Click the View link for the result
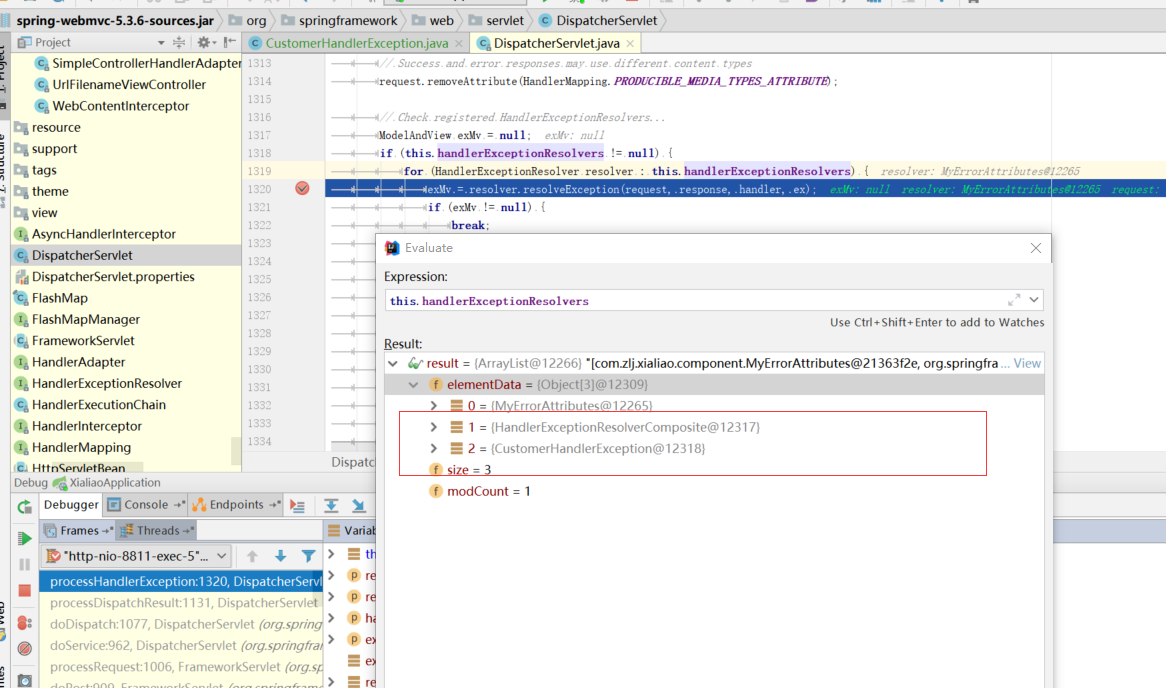The image size is (1166, 688). click(1027, 363)
